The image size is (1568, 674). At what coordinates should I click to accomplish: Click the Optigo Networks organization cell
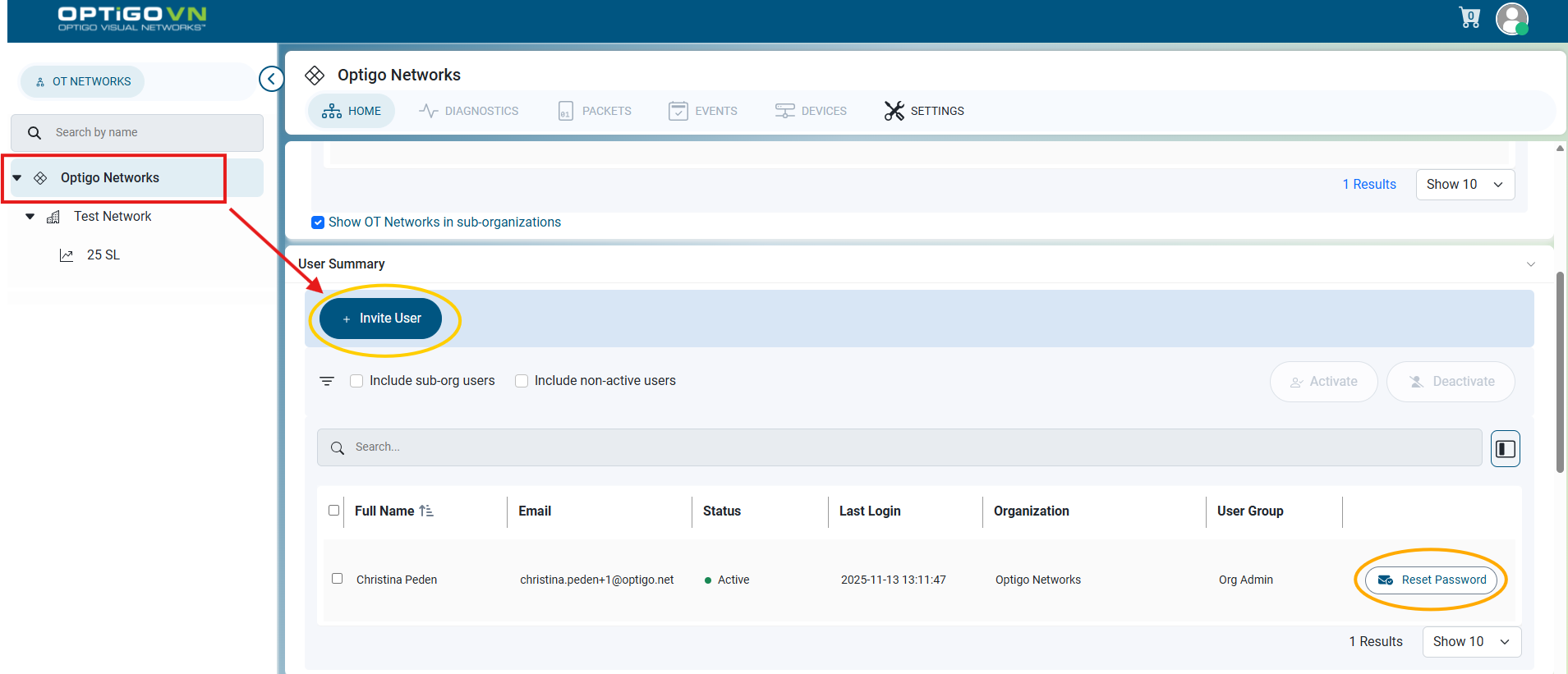click(x=1038, y=580)
